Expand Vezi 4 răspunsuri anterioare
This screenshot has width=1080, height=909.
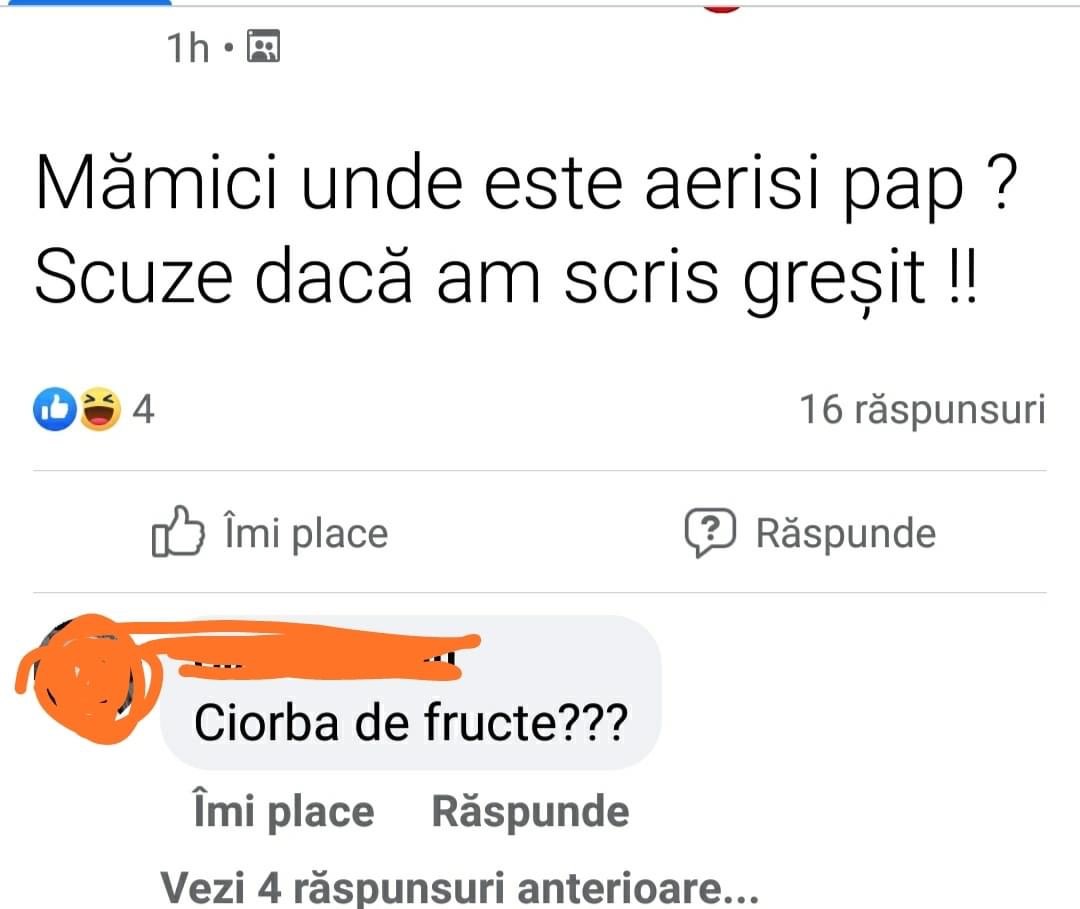tap(459, 887)
